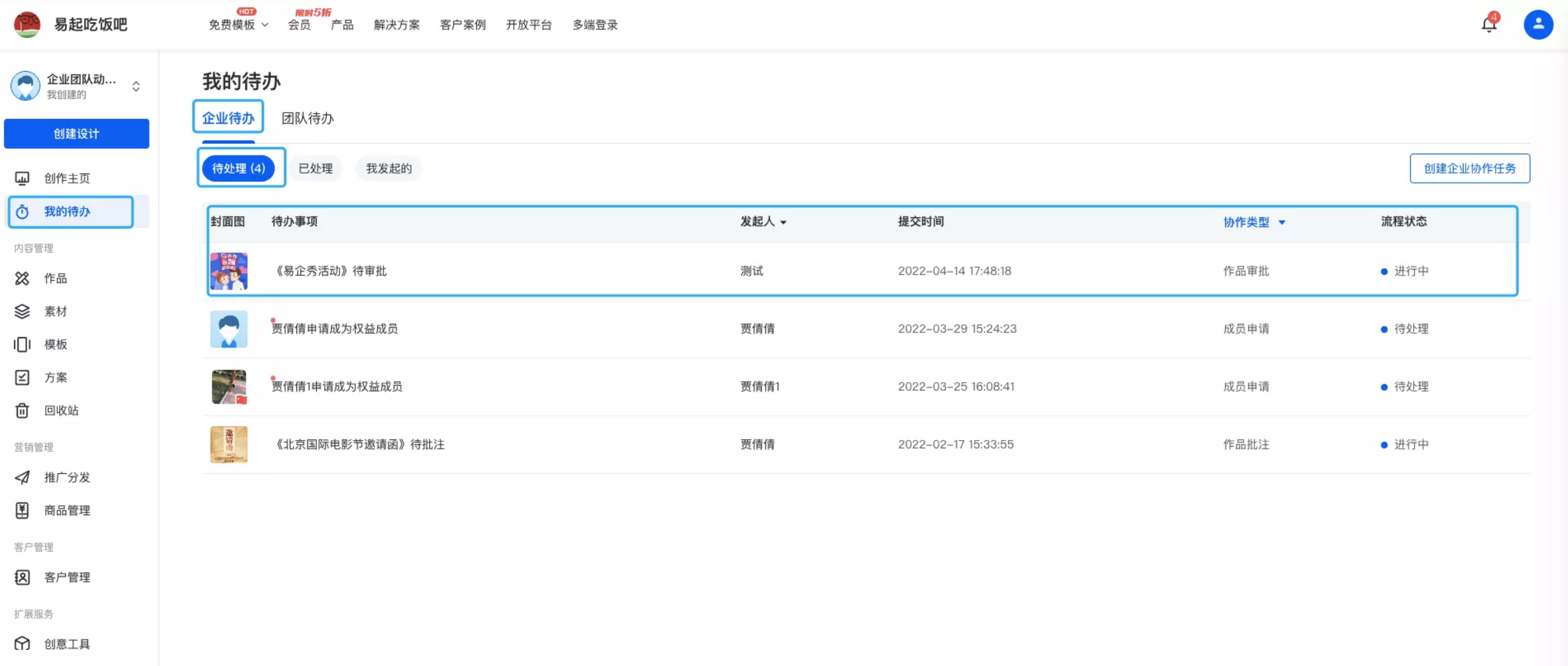Click the 素材 layers icon in sidebar
This screenshot has width=1568, height=666.
click(x=22, y=311)
